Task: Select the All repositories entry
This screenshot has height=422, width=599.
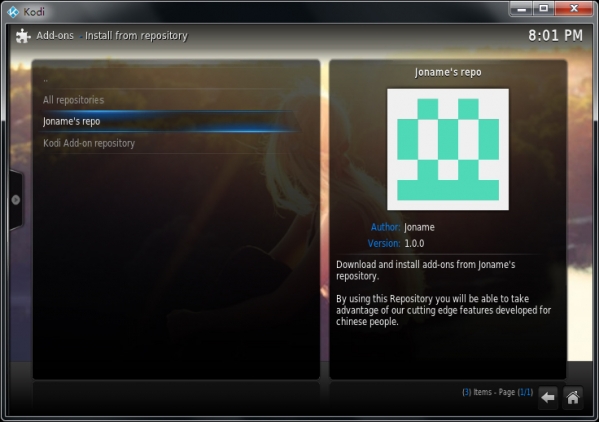Action: (168, 100)
